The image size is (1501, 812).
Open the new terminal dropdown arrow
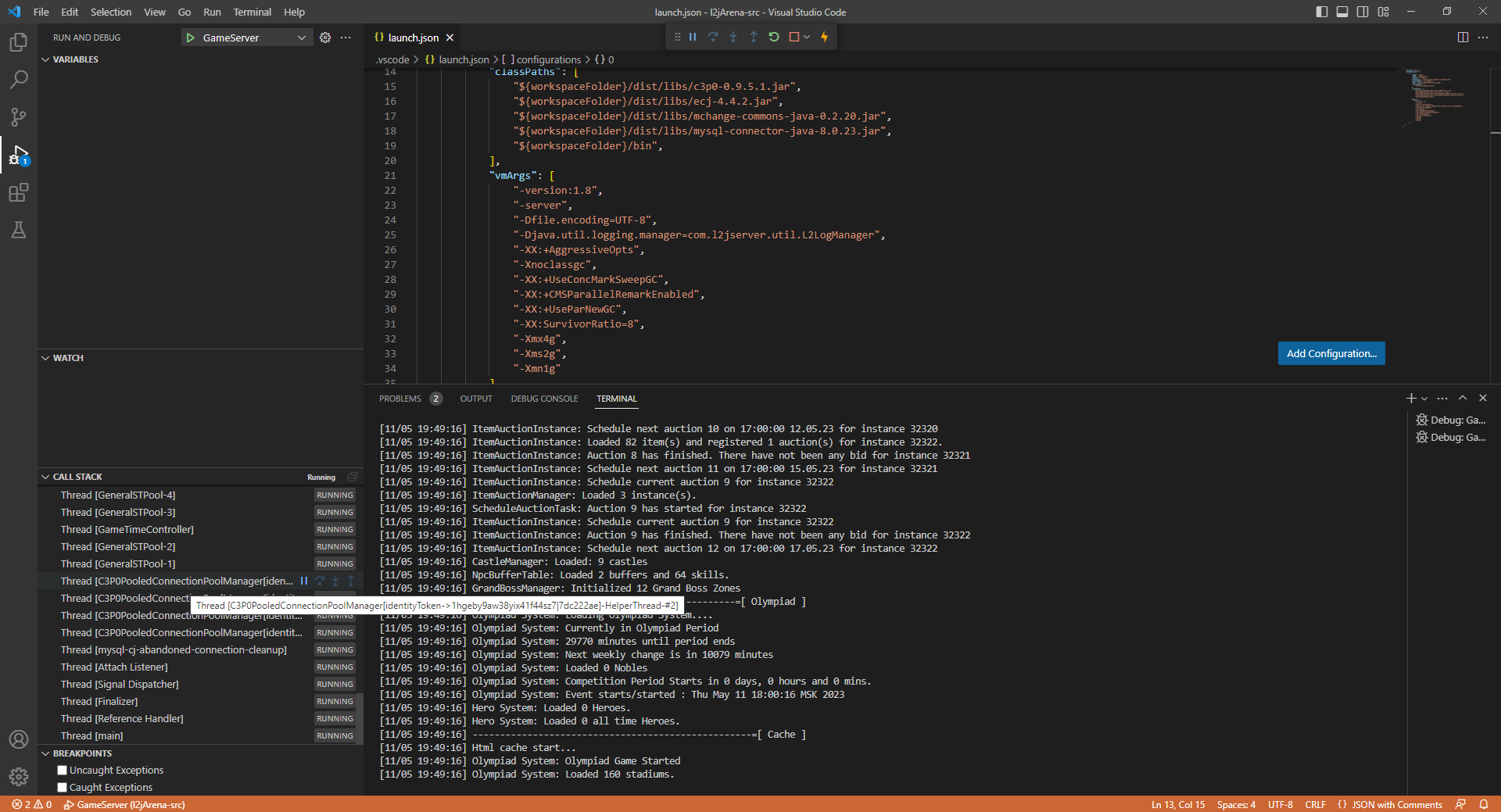1424,399
